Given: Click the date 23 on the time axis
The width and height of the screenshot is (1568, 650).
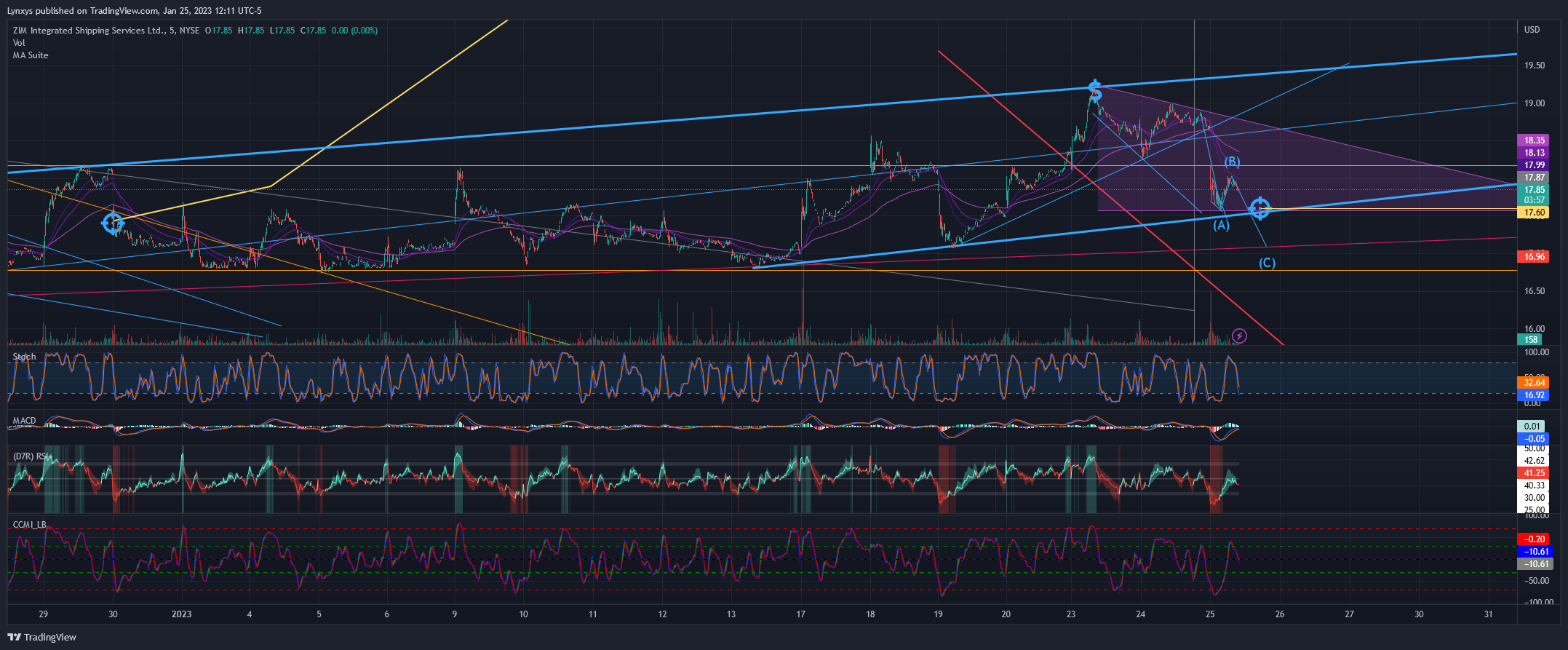Looking at the screenshot, I should 1071,614.
